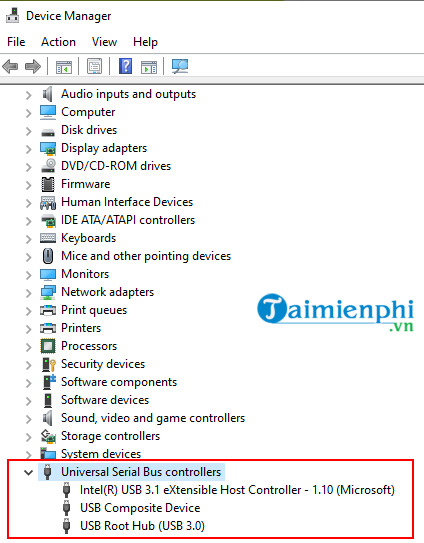The image size is (424, 543).
Task: Click the Display adapters icon
Action: point(48,148)
